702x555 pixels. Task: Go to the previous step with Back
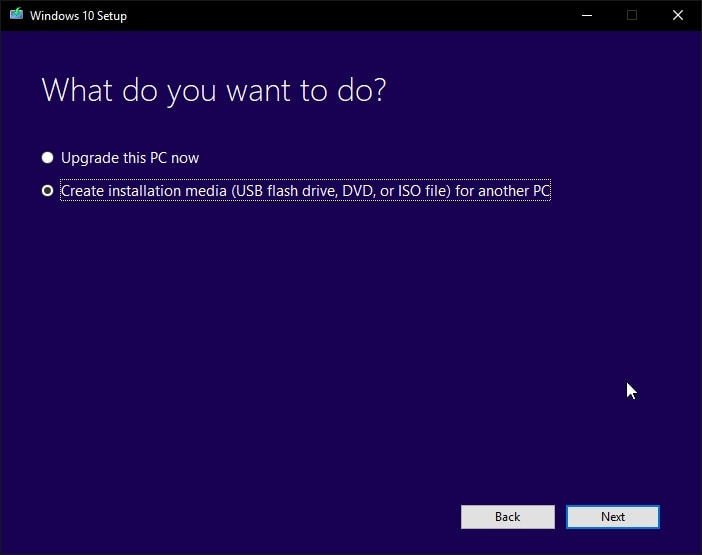click(507, 517)
